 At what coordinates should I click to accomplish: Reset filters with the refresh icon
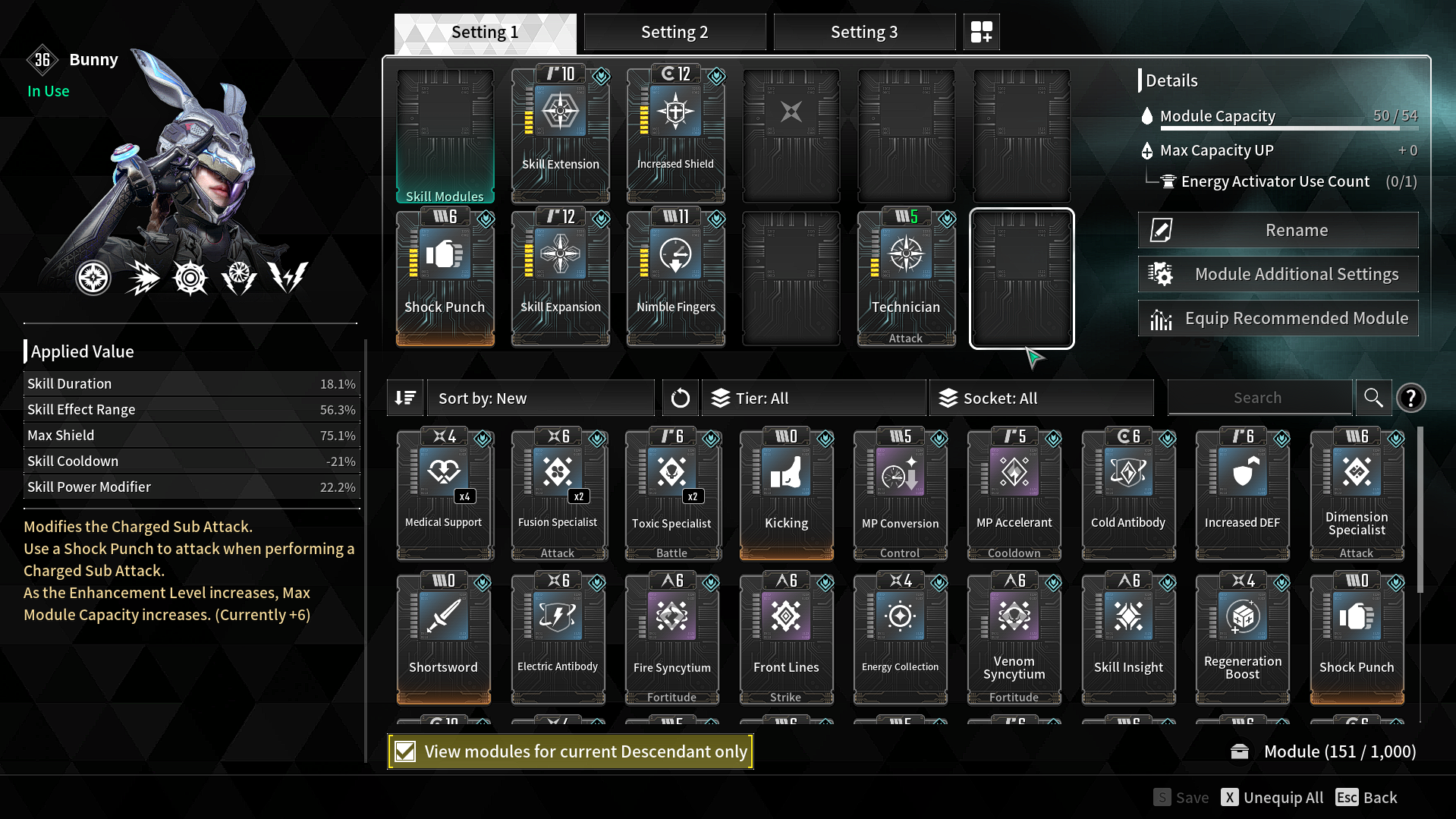pos(680,398)
